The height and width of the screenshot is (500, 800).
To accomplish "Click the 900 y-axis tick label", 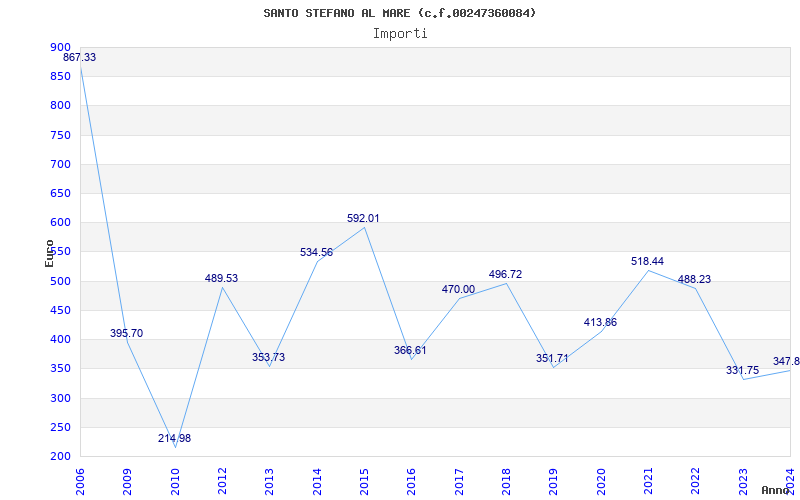I will click(x=60, y=47).
